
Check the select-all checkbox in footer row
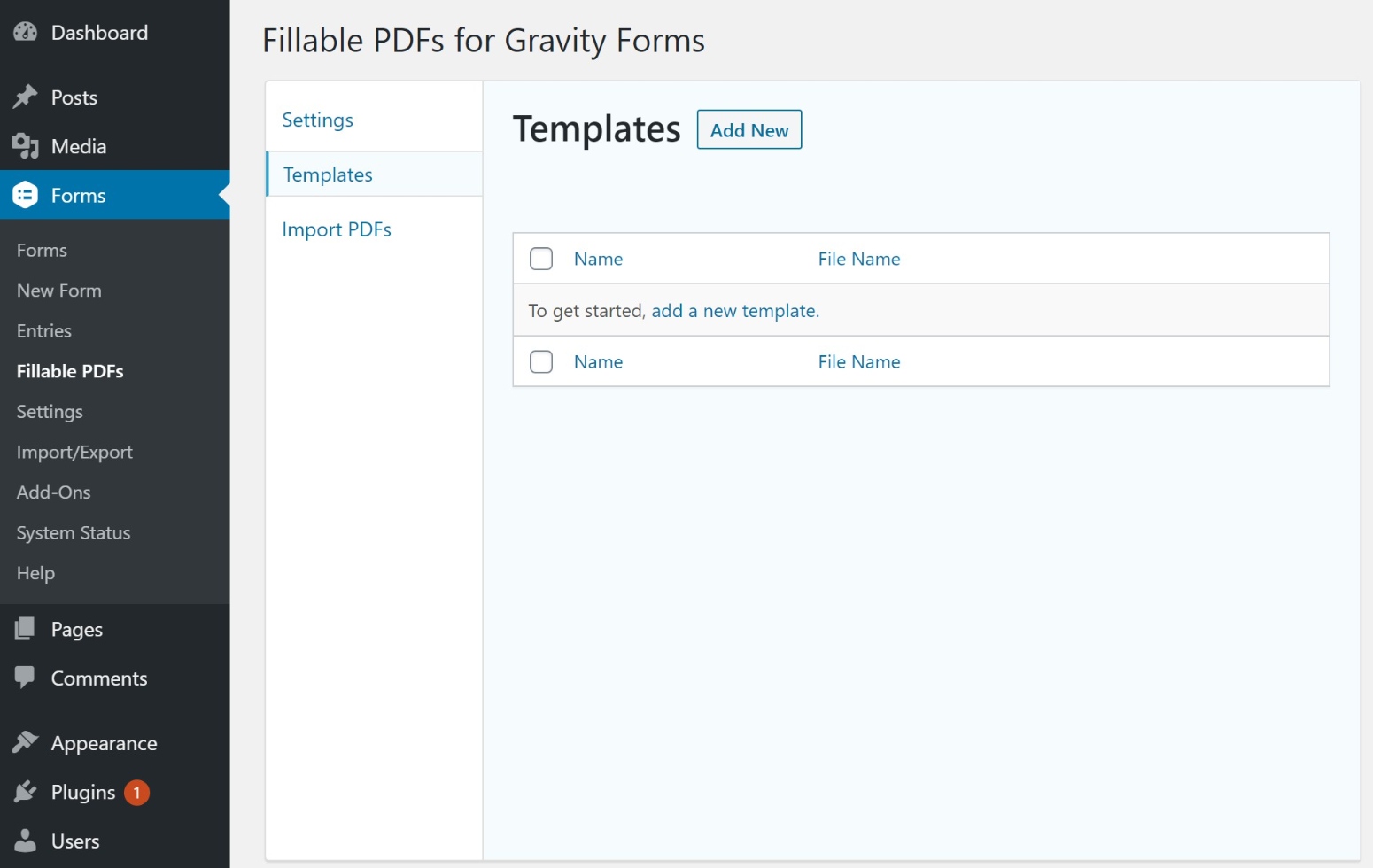coord(540,361)
